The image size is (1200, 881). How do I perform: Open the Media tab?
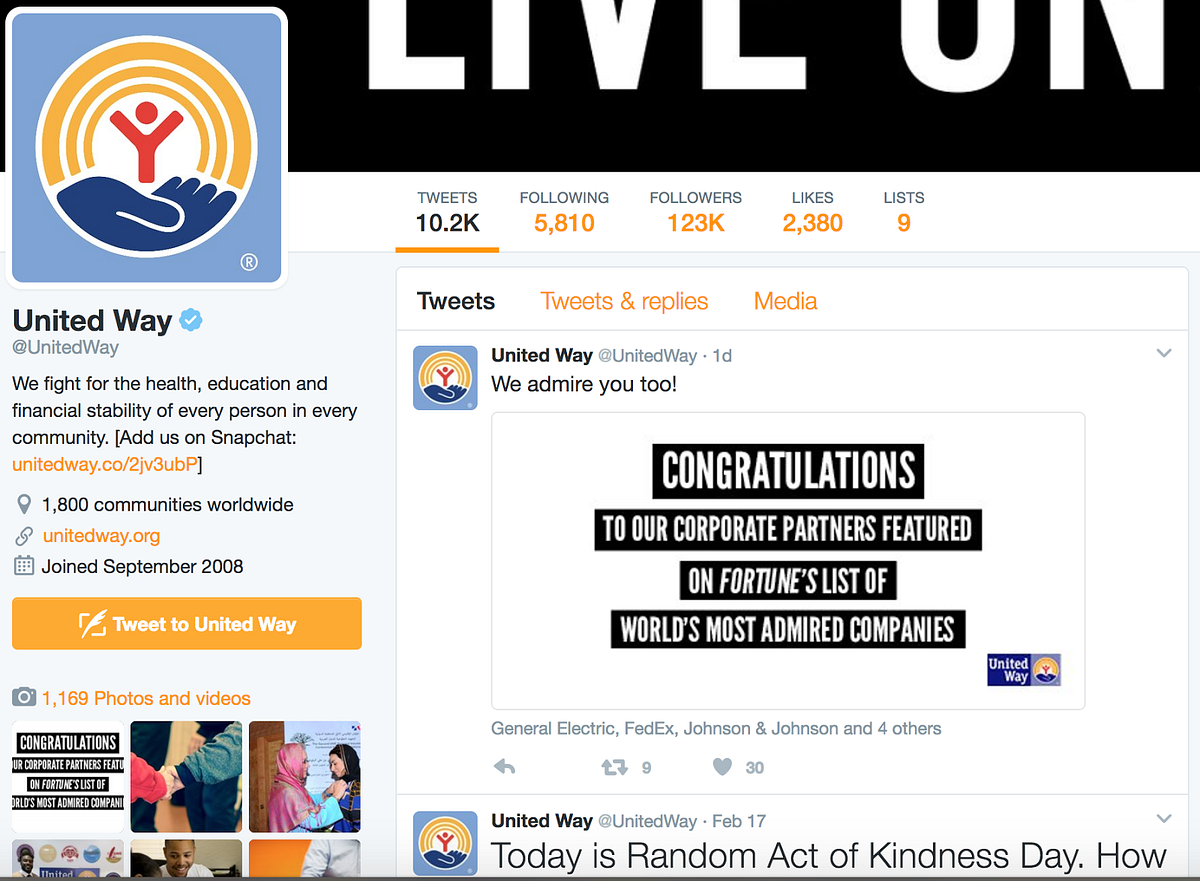[x=785, y=301]
